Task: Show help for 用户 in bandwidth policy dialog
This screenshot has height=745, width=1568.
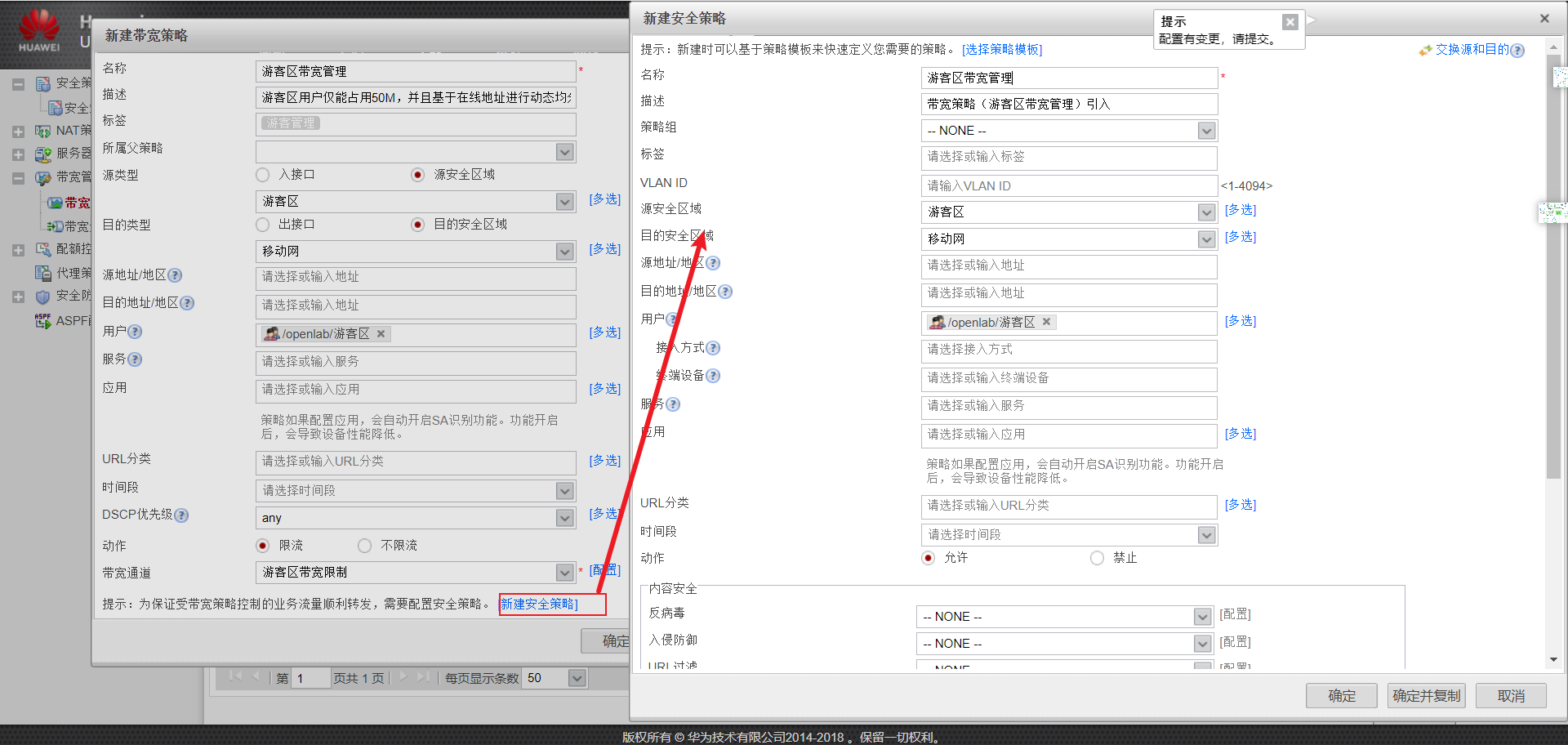Action: tap(135, 332)
